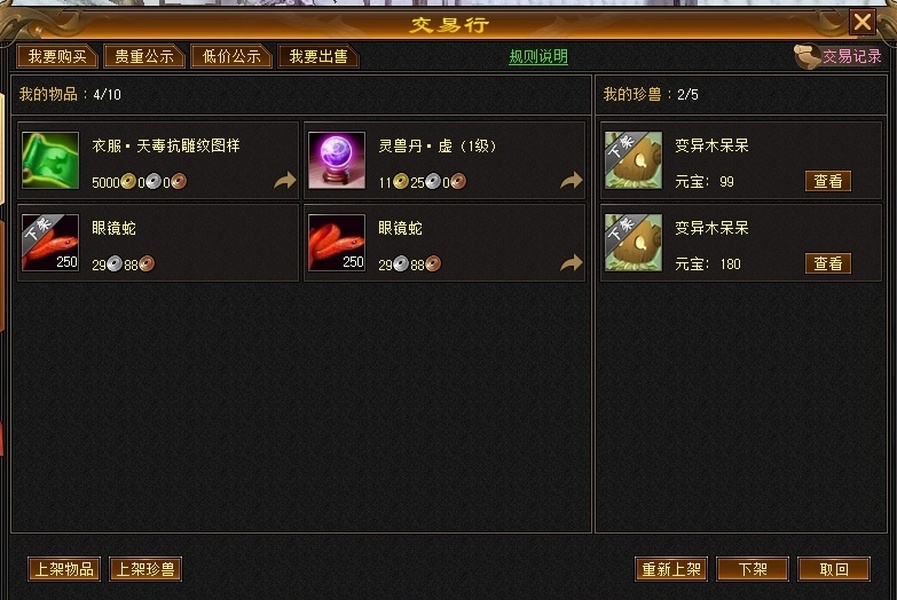The width and height of the screenshot is (897, 600).
Task: Open the 低价公示 tab
Action: coord(231,56)
